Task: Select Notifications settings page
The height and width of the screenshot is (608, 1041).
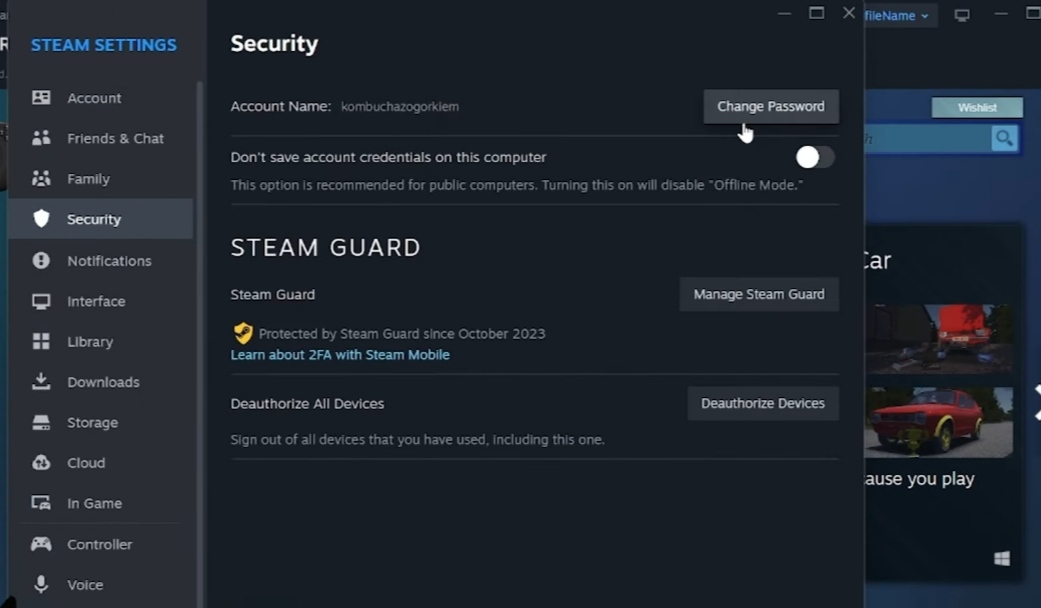Action: click(x=101, y=260)
